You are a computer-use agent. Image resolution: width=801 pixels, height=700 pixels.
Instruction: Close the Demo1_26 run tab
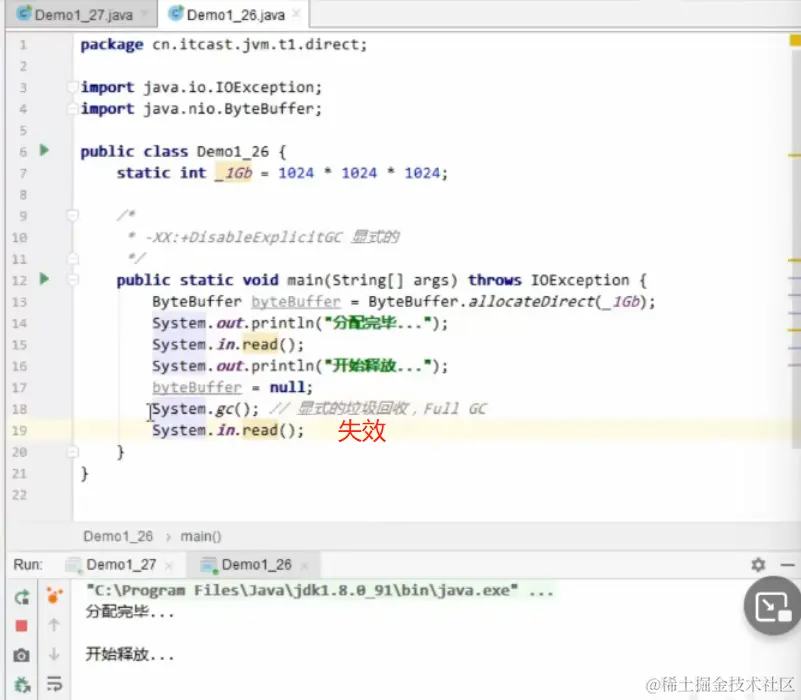(304, 566)
